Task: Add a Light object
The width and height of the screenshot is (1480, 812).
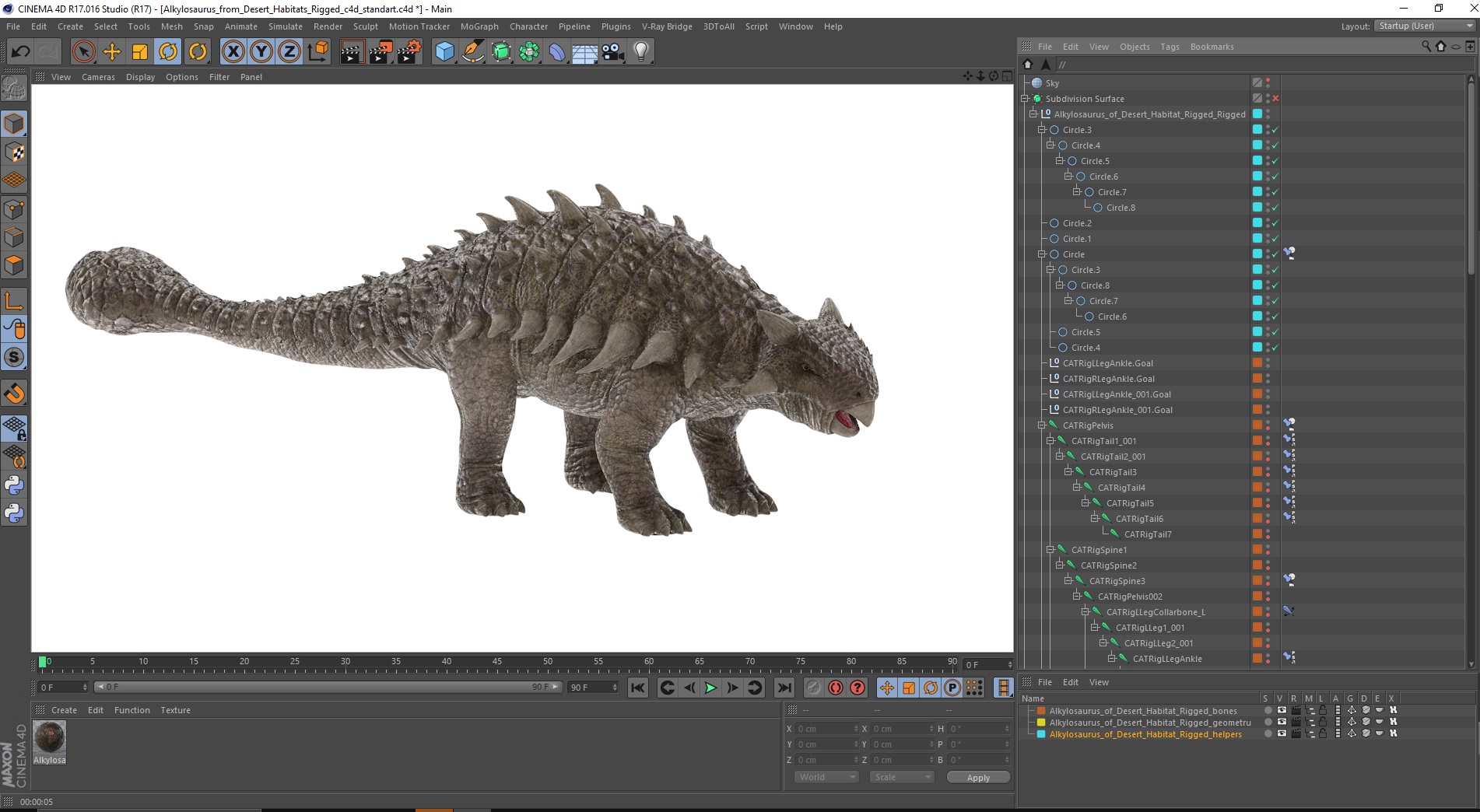Action: [641, 52]
